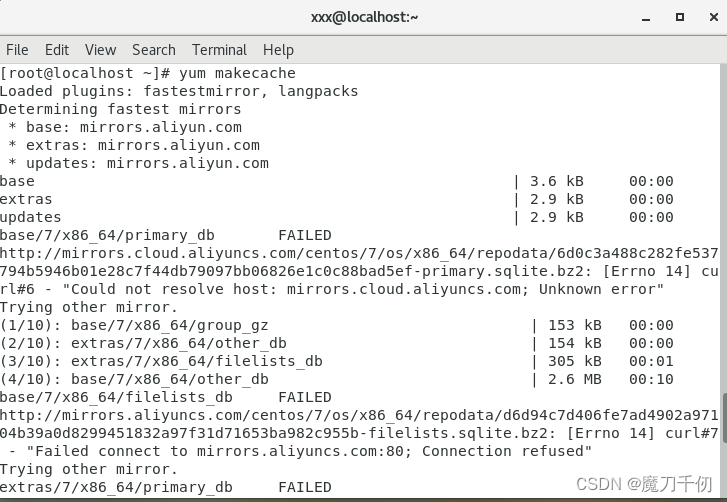Click the (4/10) base other_db progress line
The image size is (727, 502).
coord(337,379)
